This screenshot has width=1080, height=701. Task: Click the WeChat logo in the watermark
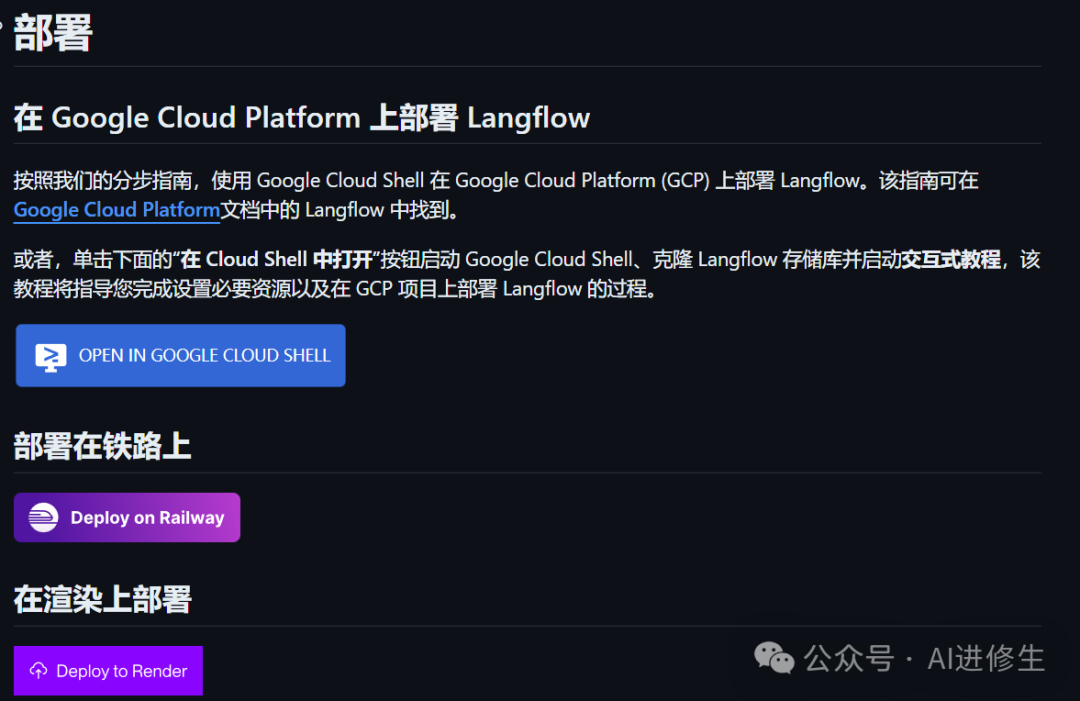tap(774, 658)
